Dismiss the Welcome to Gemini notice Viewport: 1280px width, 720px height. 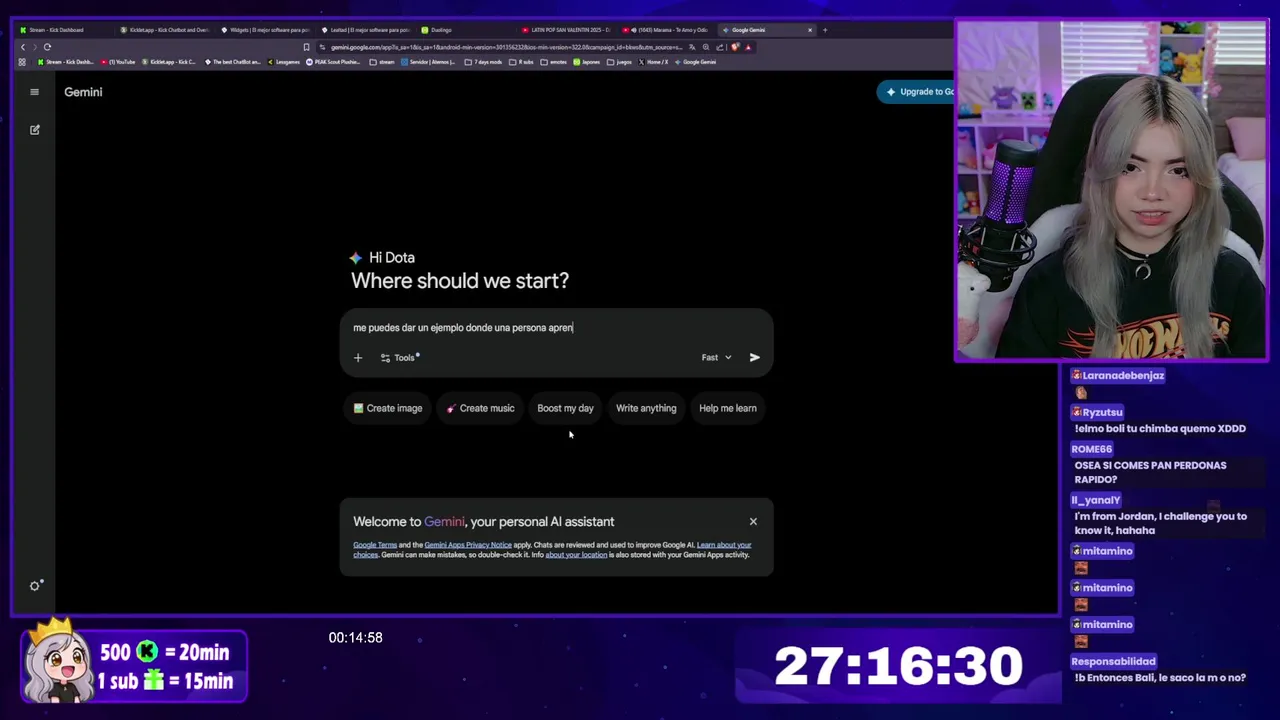click(x=753, y=521)
